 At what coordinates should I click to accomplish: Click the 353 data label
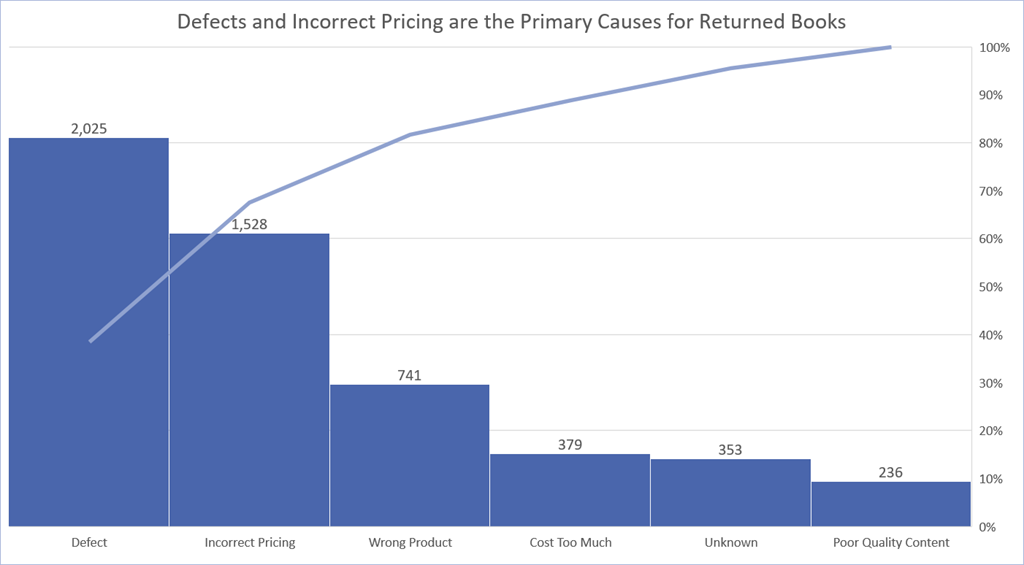[730, 450]
